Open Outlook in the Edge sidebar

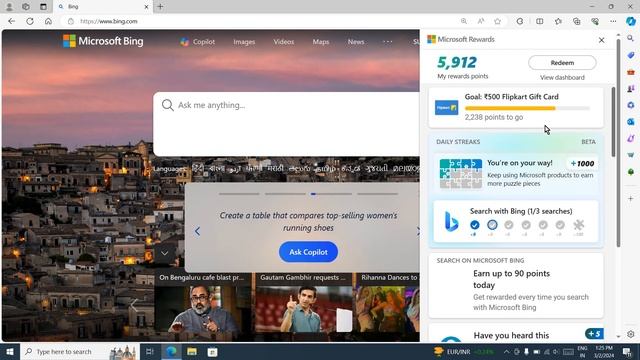point(631,122)
